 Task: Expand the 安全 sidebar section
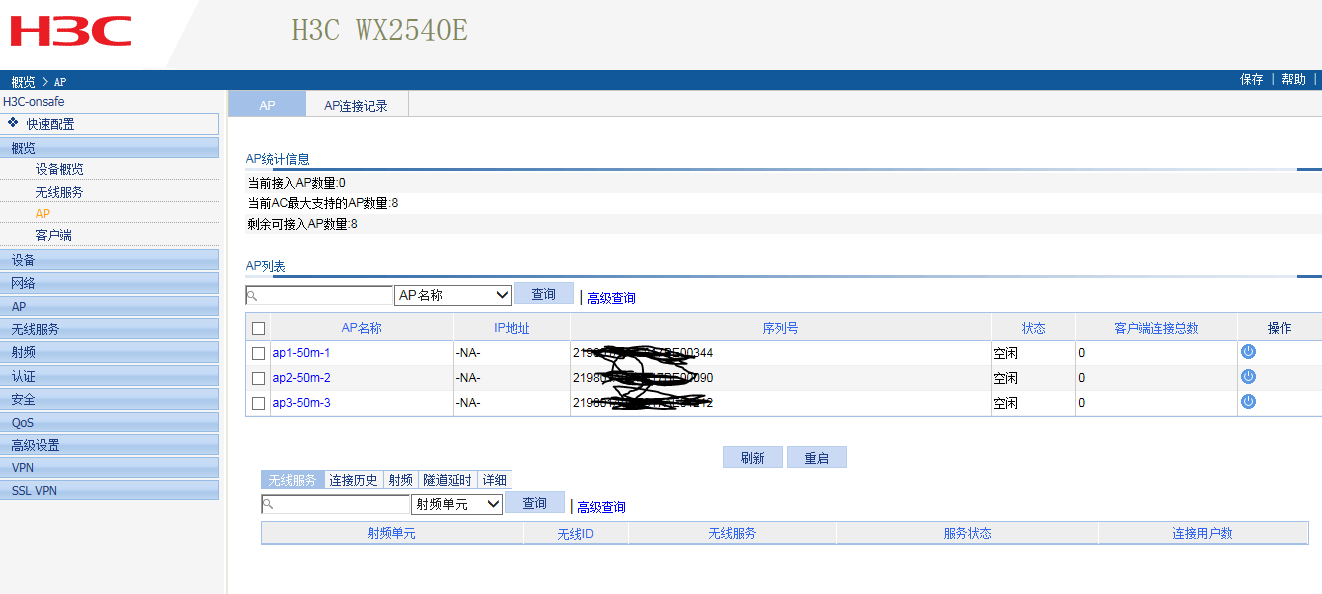point(109,399)
